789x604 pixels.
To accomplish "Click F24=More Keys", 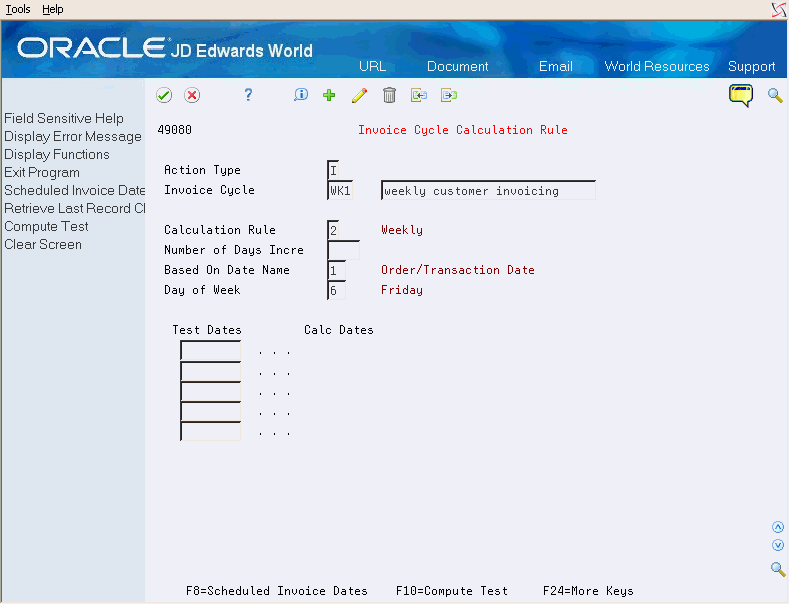I will (588, 591).
